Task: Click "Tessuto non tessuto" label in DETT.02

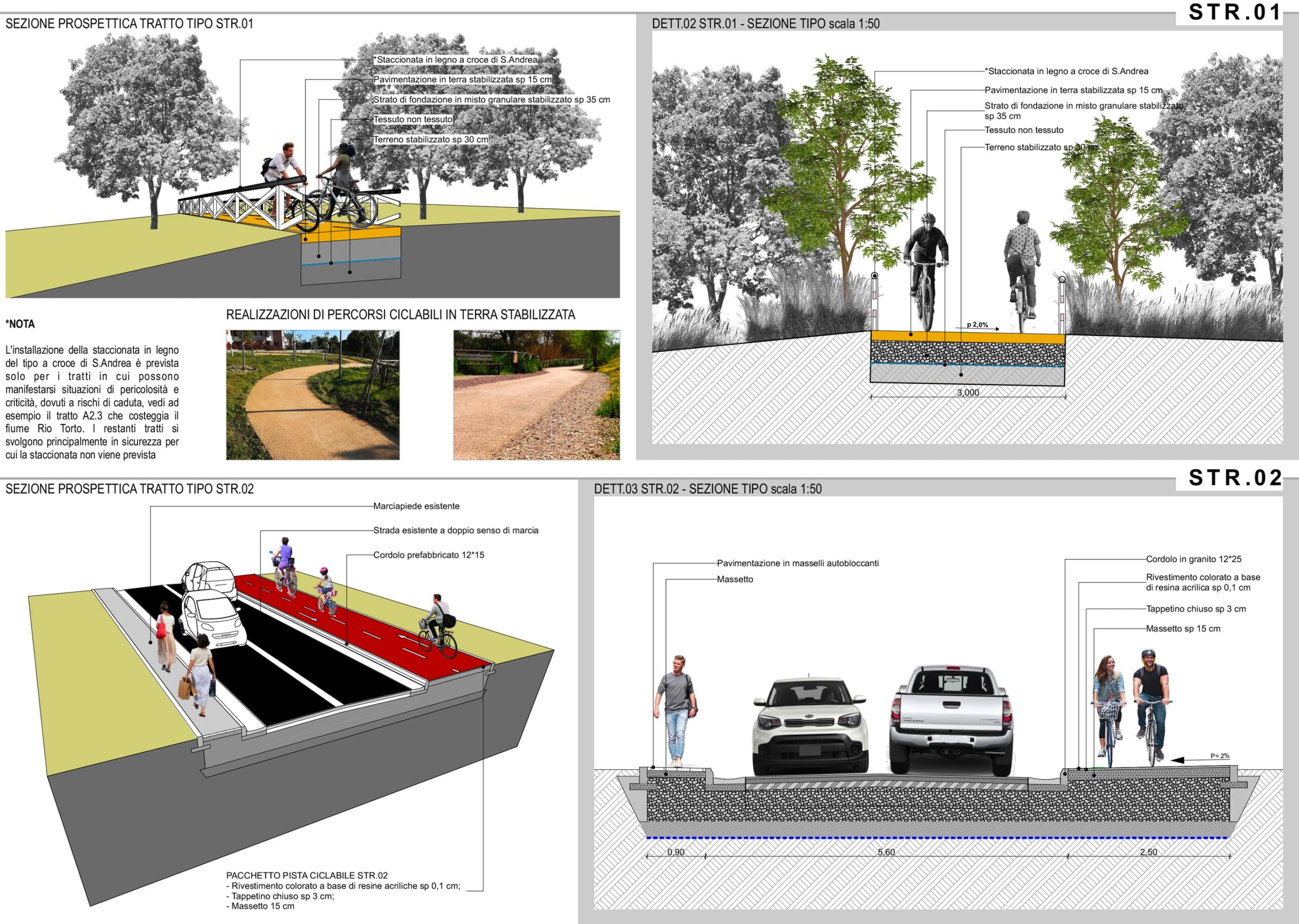Action: tap(1024, 130)
